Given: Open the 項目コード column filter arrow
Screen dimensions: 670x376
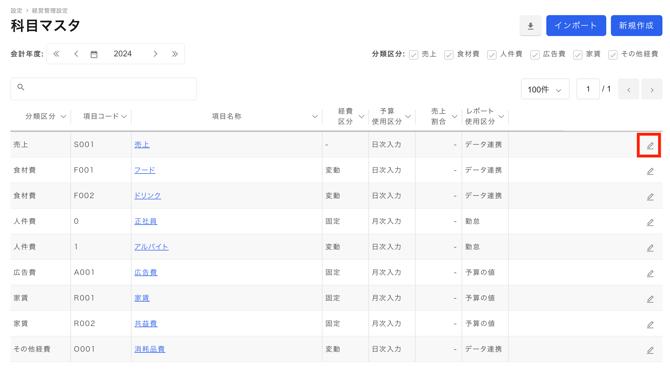Looking at the screenshot, I should tap(124, 117).
